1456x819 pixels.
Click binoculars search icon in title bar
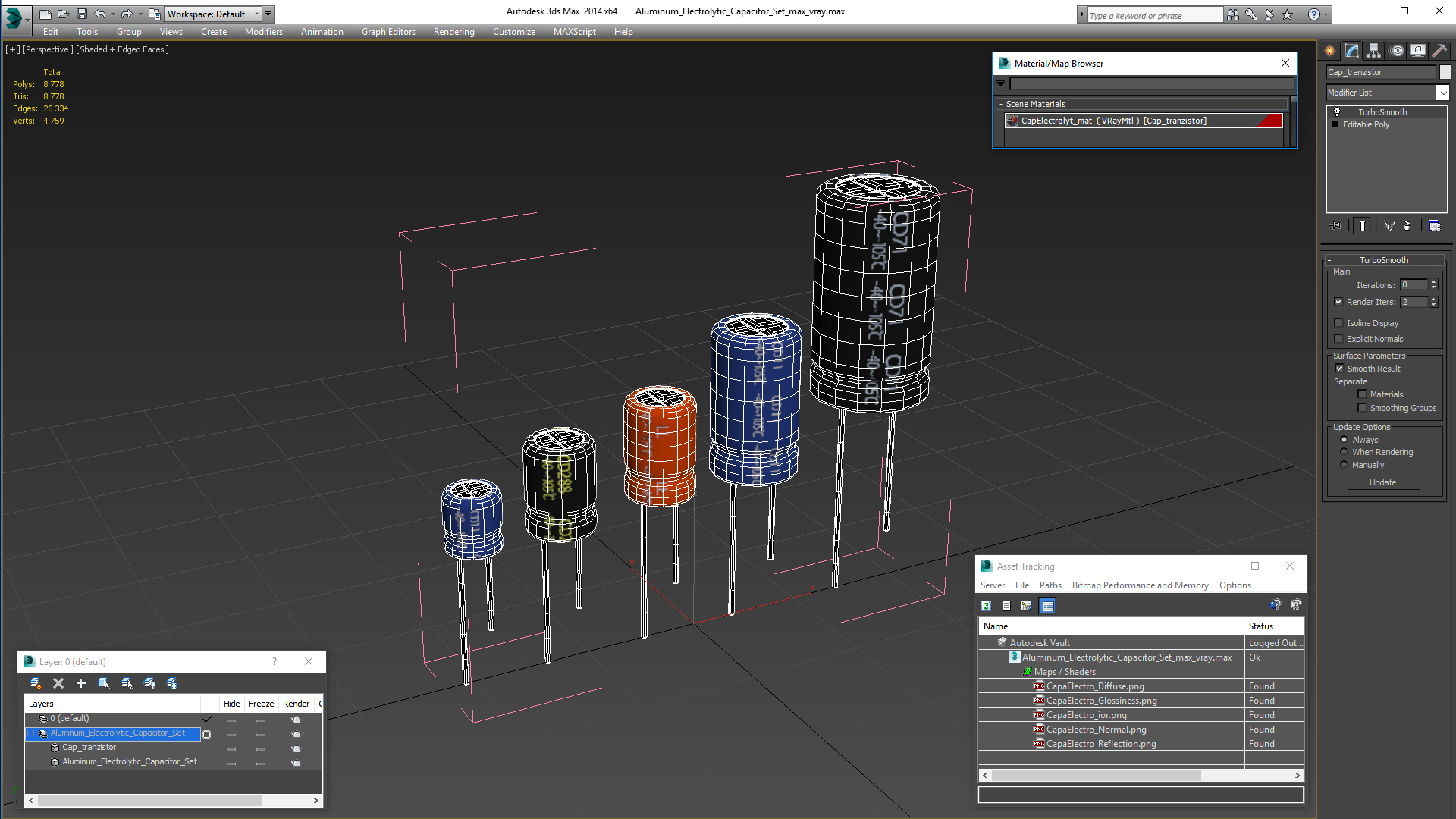click(1233, 14)
